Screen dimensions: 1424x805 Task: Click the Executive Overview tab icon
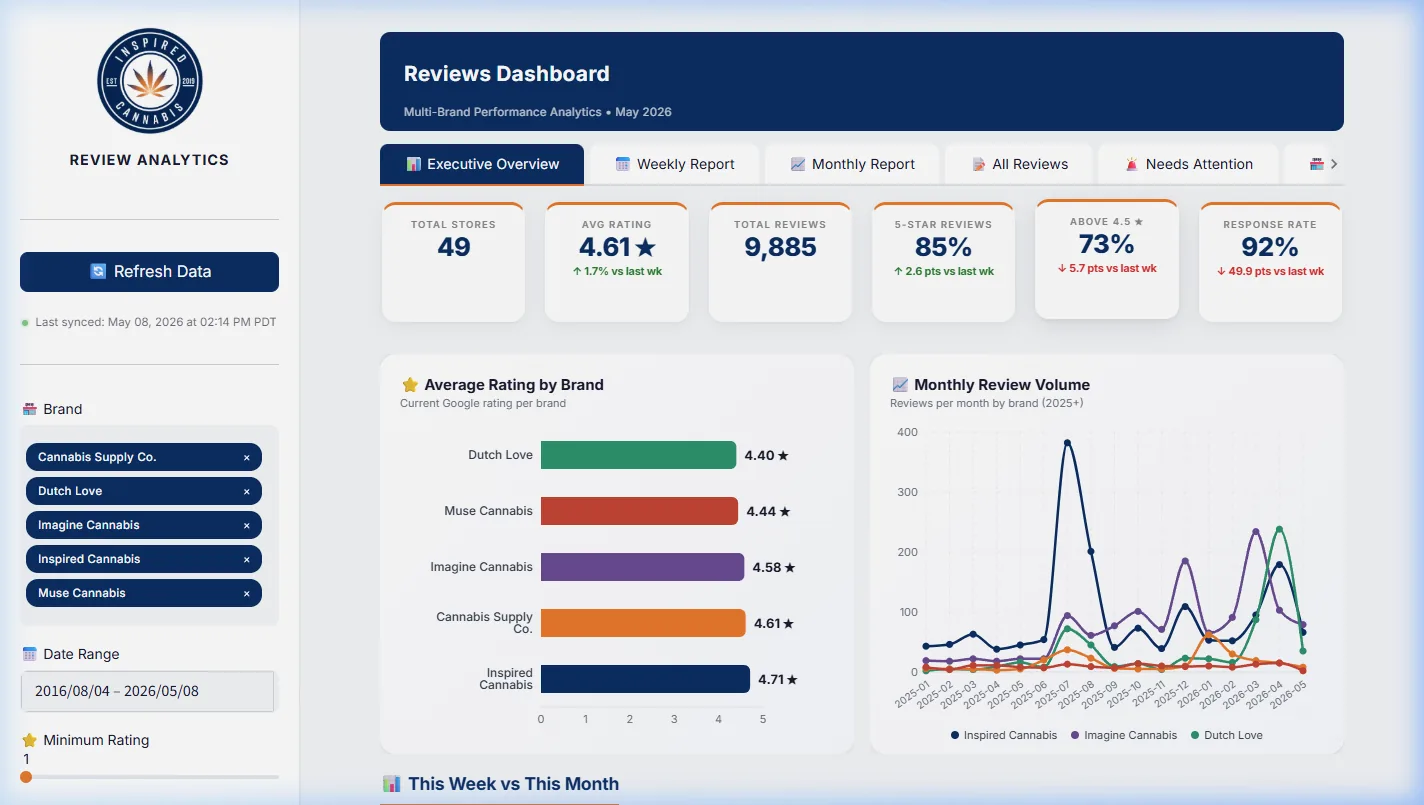point(413,164)
